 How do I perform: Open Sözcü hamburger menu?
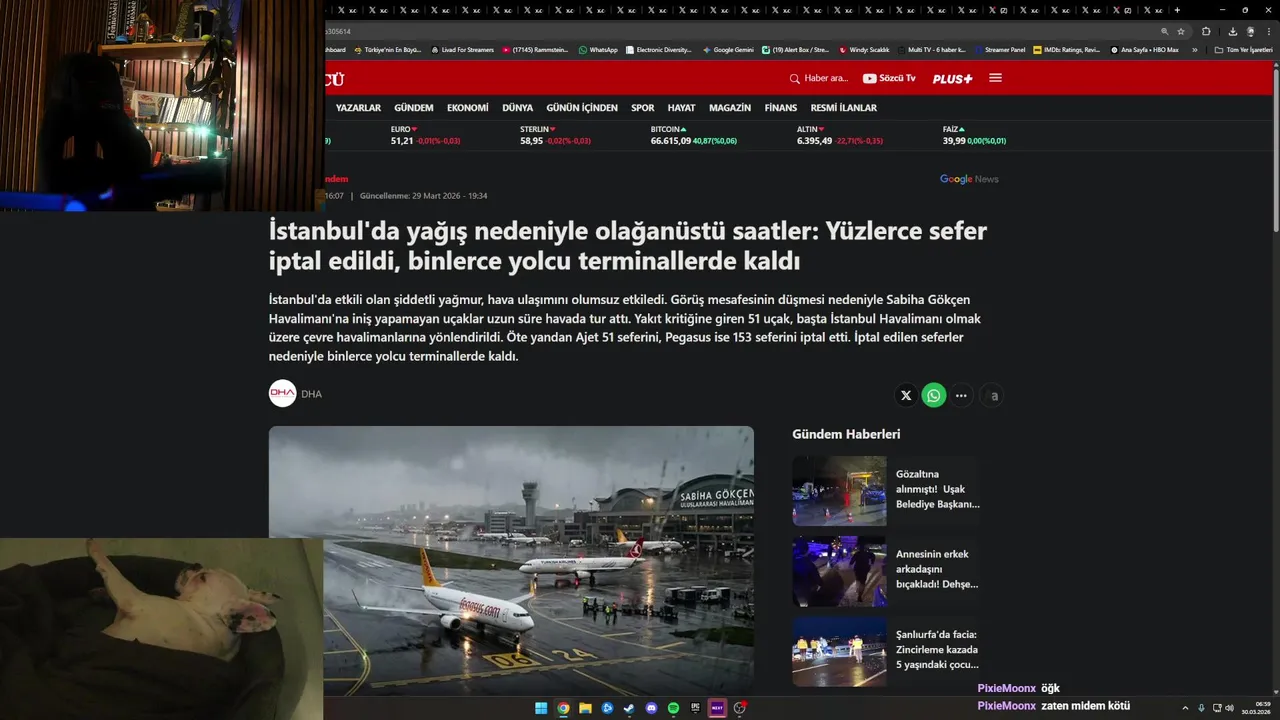(x=995, y=78)
